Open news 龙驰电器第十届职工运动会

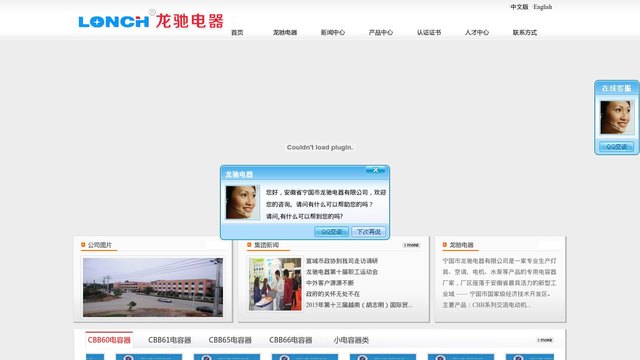(342, 272)
